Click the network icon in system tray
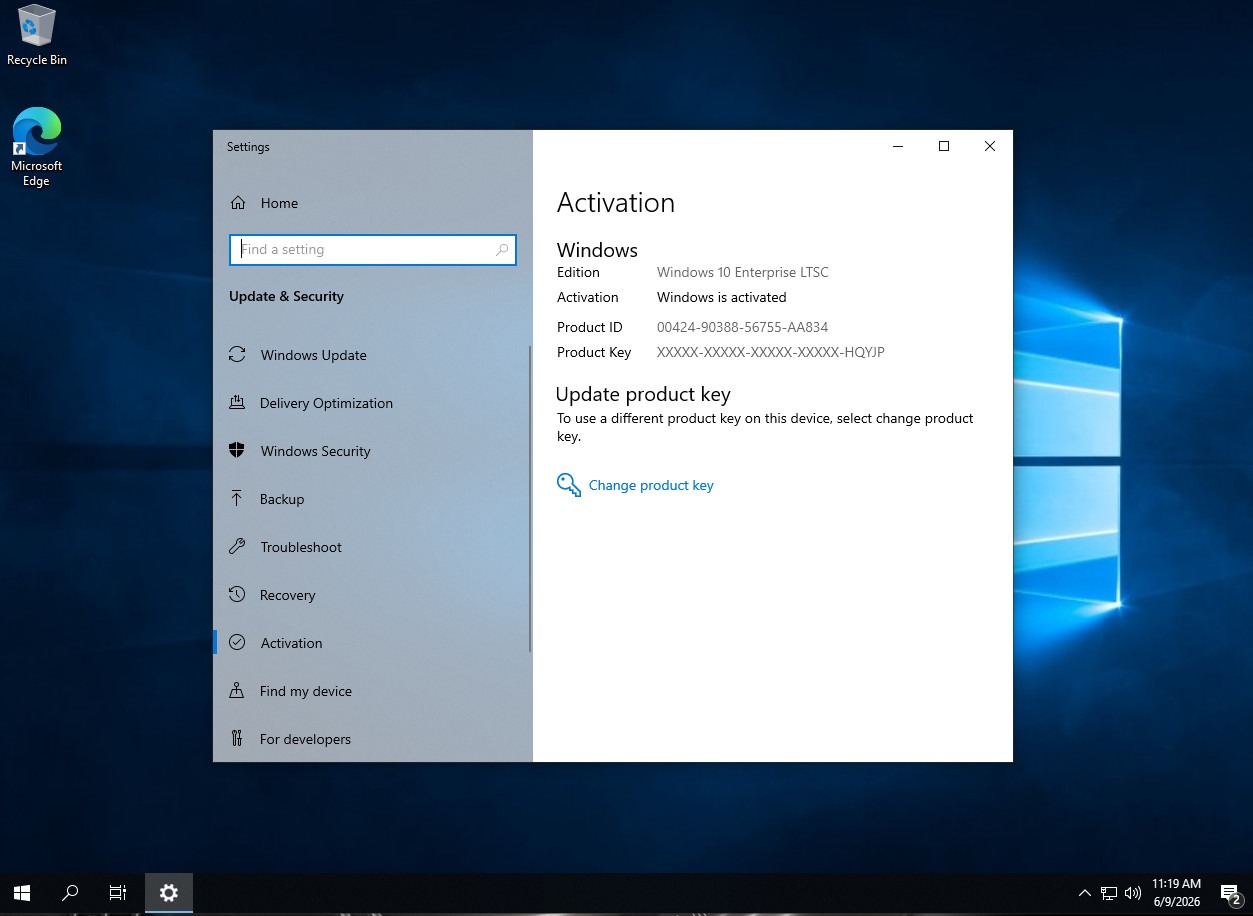The height and width of the screenshot is (916, 1253). 1109,893
